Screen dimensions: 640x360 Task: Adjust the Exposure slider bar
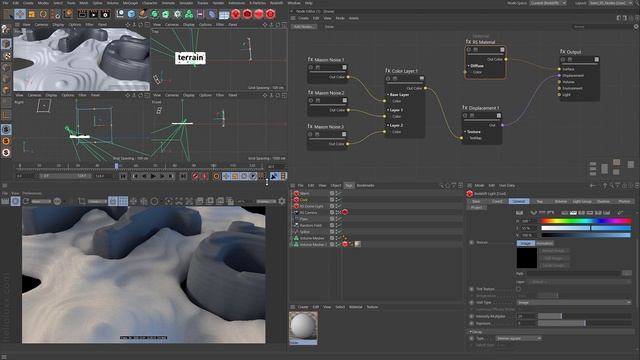(584, 323)
